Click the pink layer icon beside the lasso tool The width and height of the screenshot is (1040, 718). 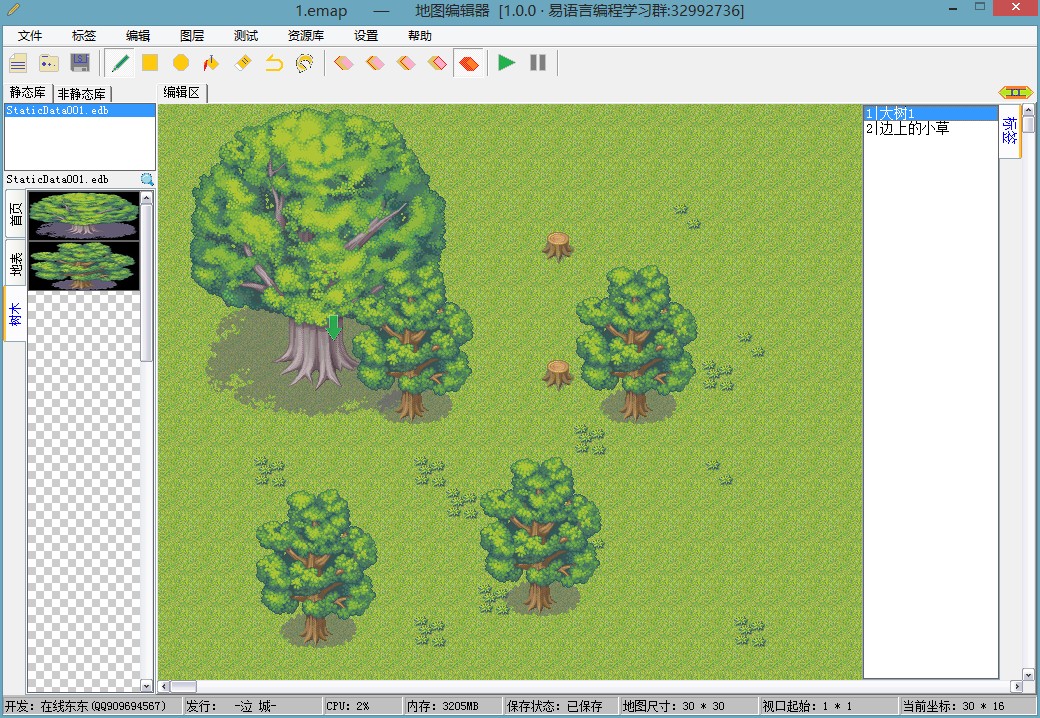[344, 63]
